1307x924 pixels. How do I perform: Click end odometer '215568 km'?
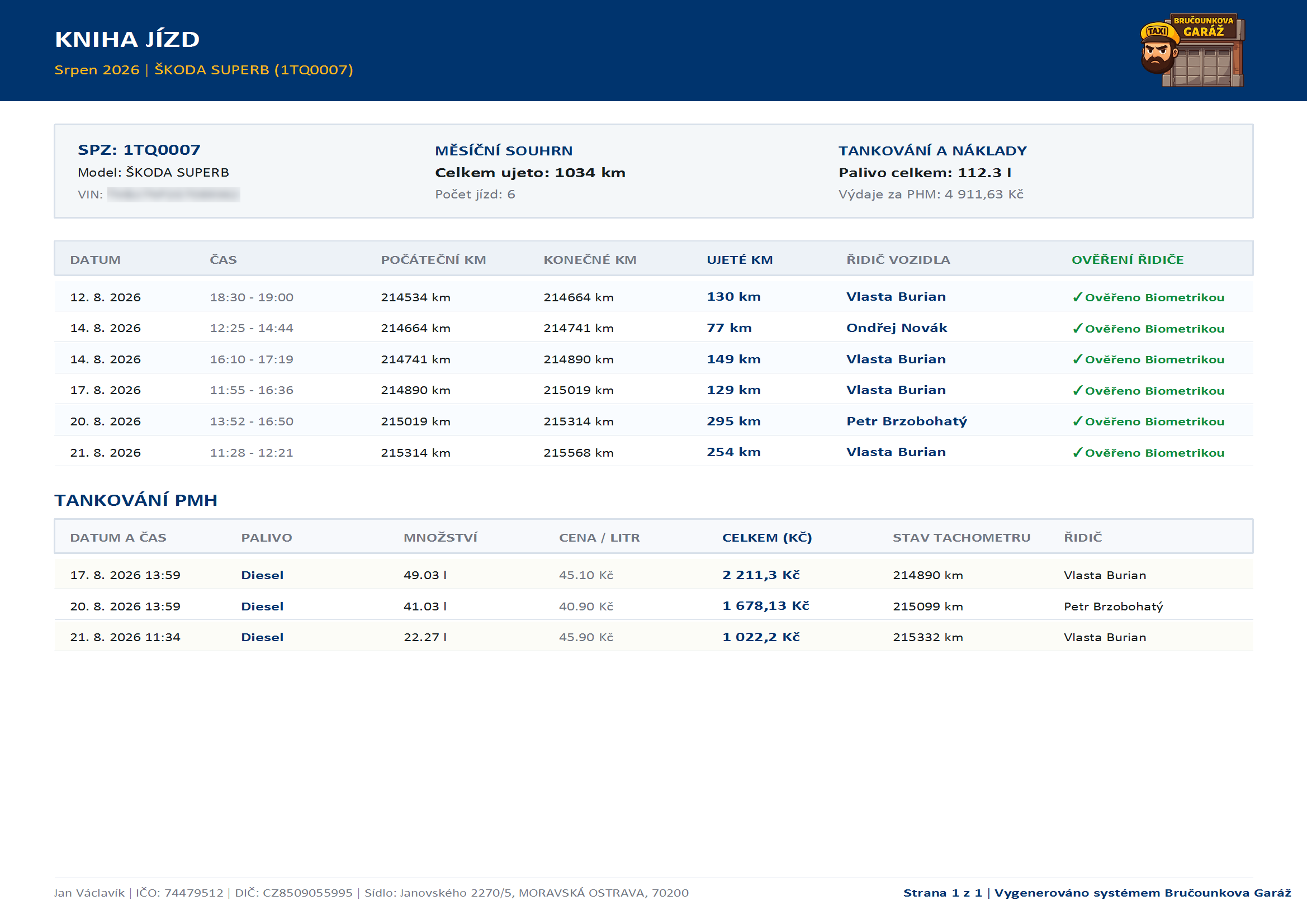point(579,453)
